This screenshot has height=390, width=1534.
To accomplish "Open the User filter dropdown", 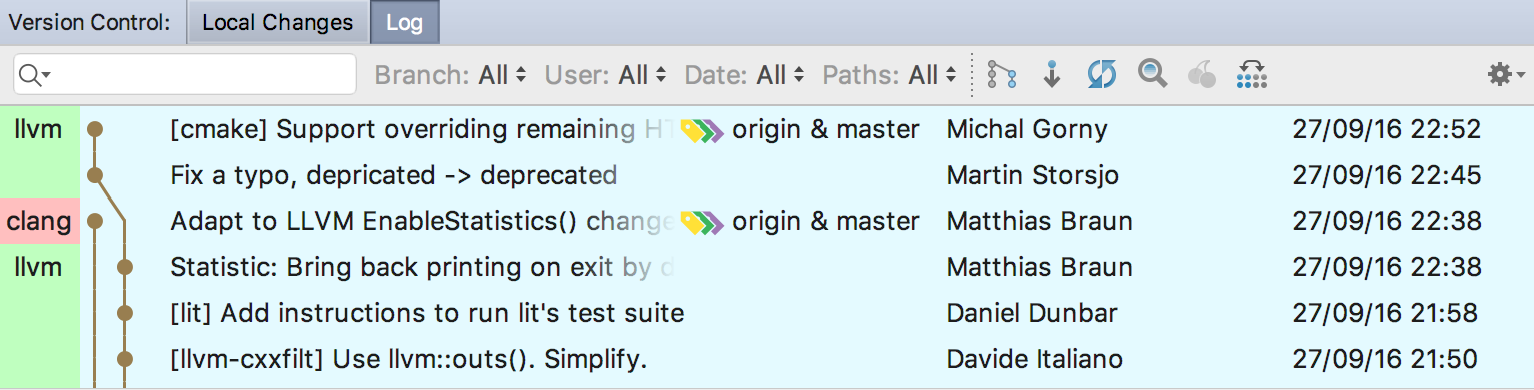I will [x=606, y=75].
